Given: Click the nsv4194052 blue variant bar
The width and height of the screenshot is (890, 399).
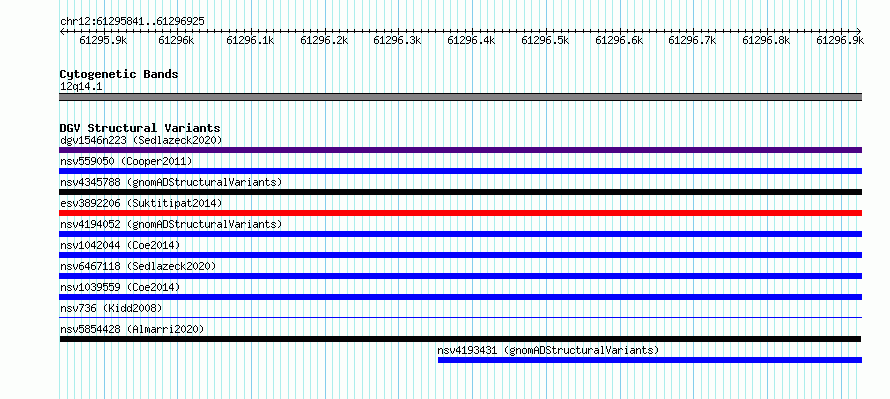Looking at the screenshot, I should (x=460, y=234).
